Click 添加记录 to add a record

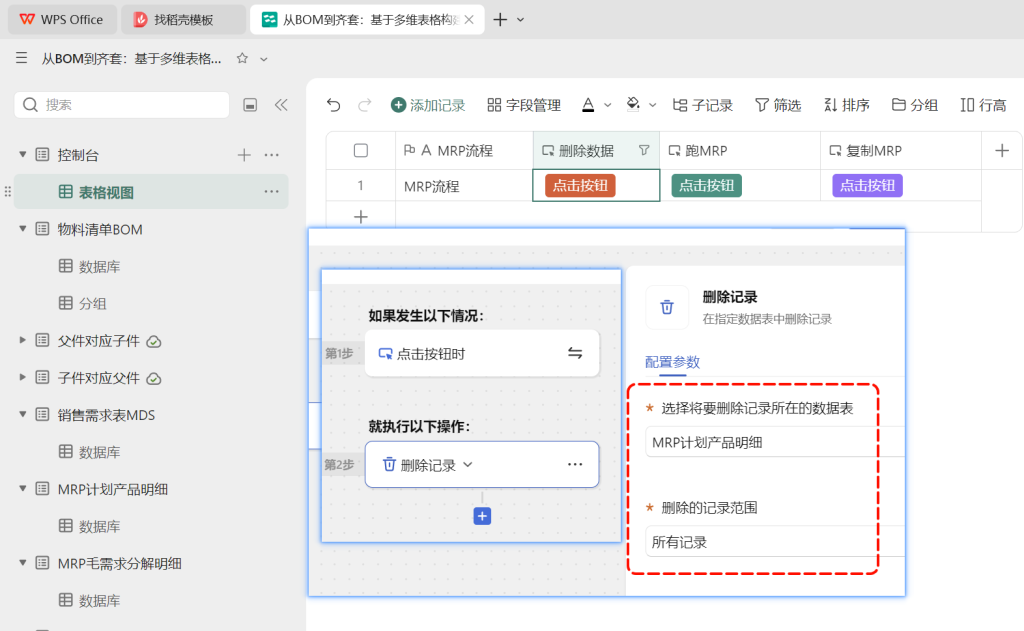[428, 105]
